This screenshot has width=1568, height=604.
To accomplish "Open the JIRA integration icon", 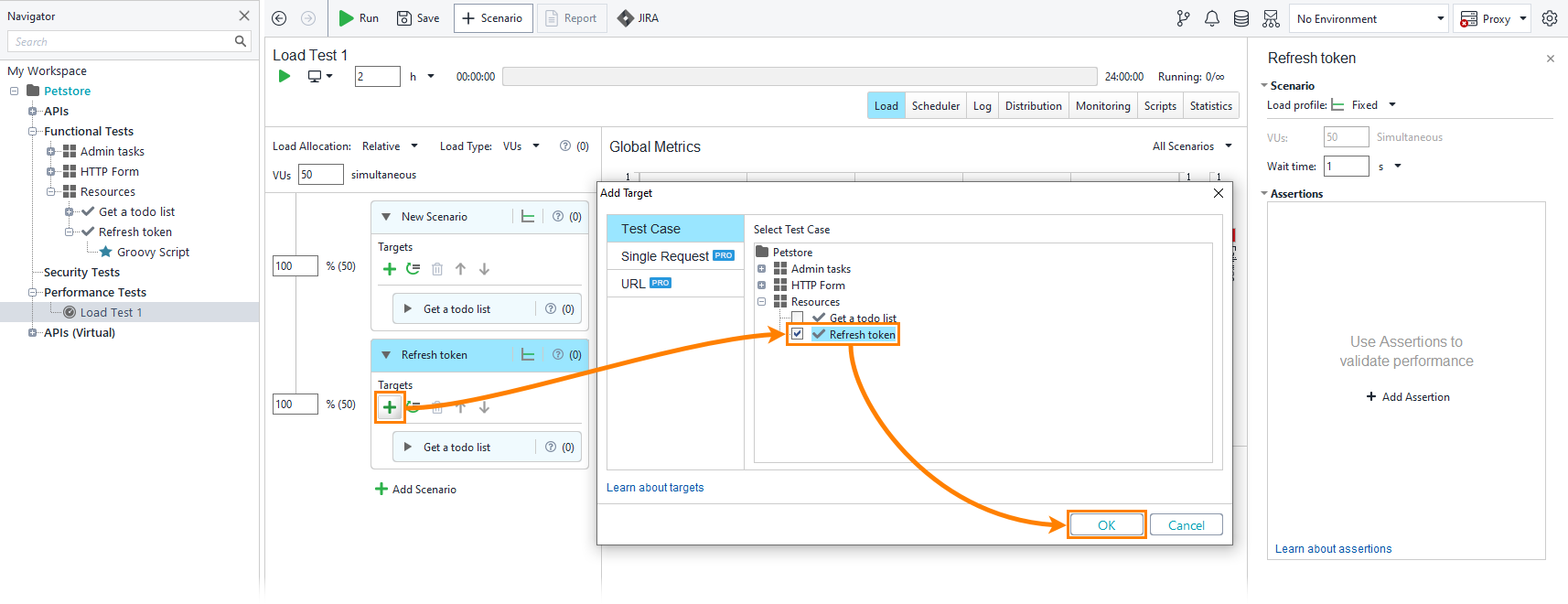I will (626, 18).
